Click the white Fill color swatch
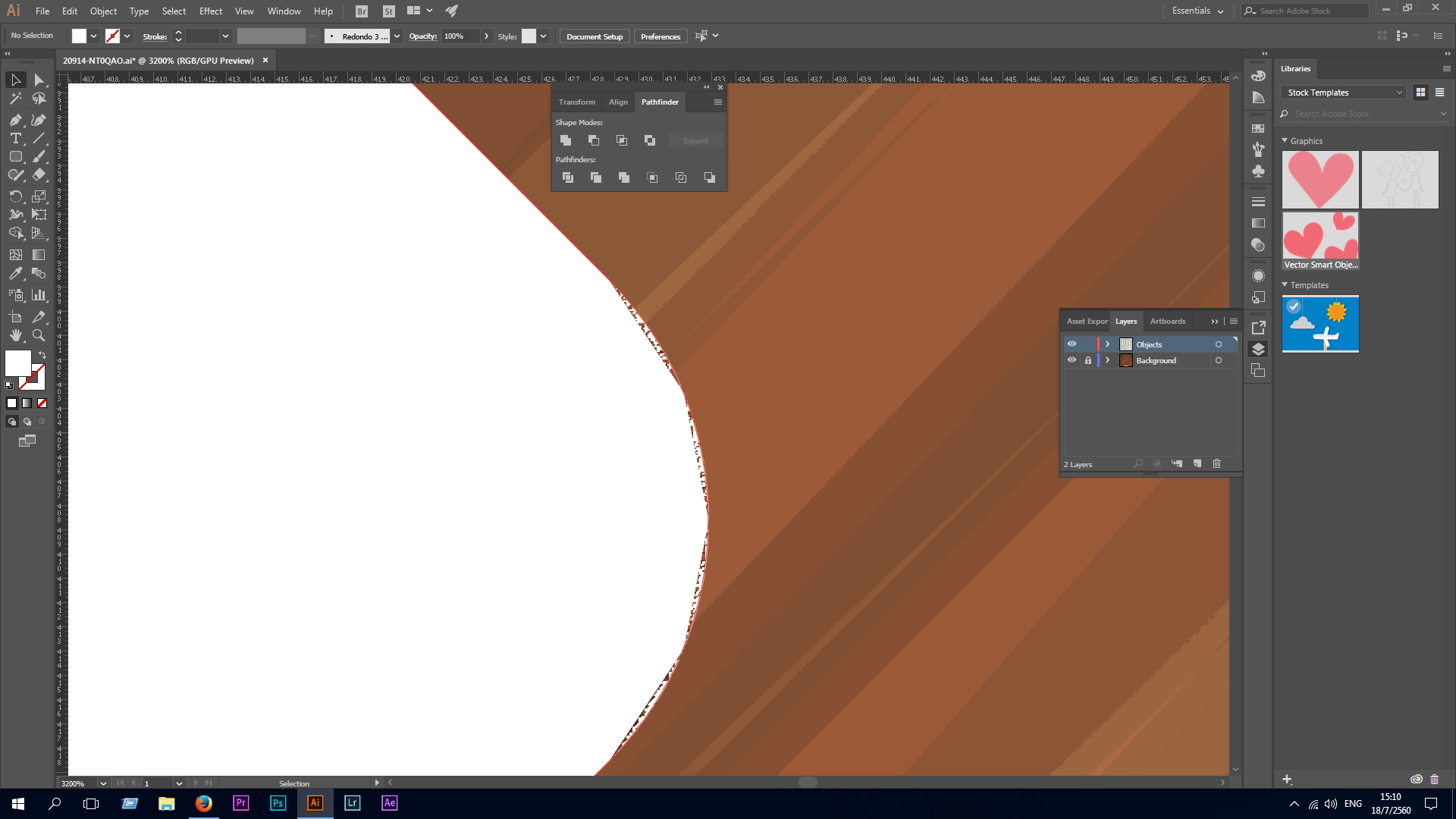The image size is (1456, 819). (18, 363)
